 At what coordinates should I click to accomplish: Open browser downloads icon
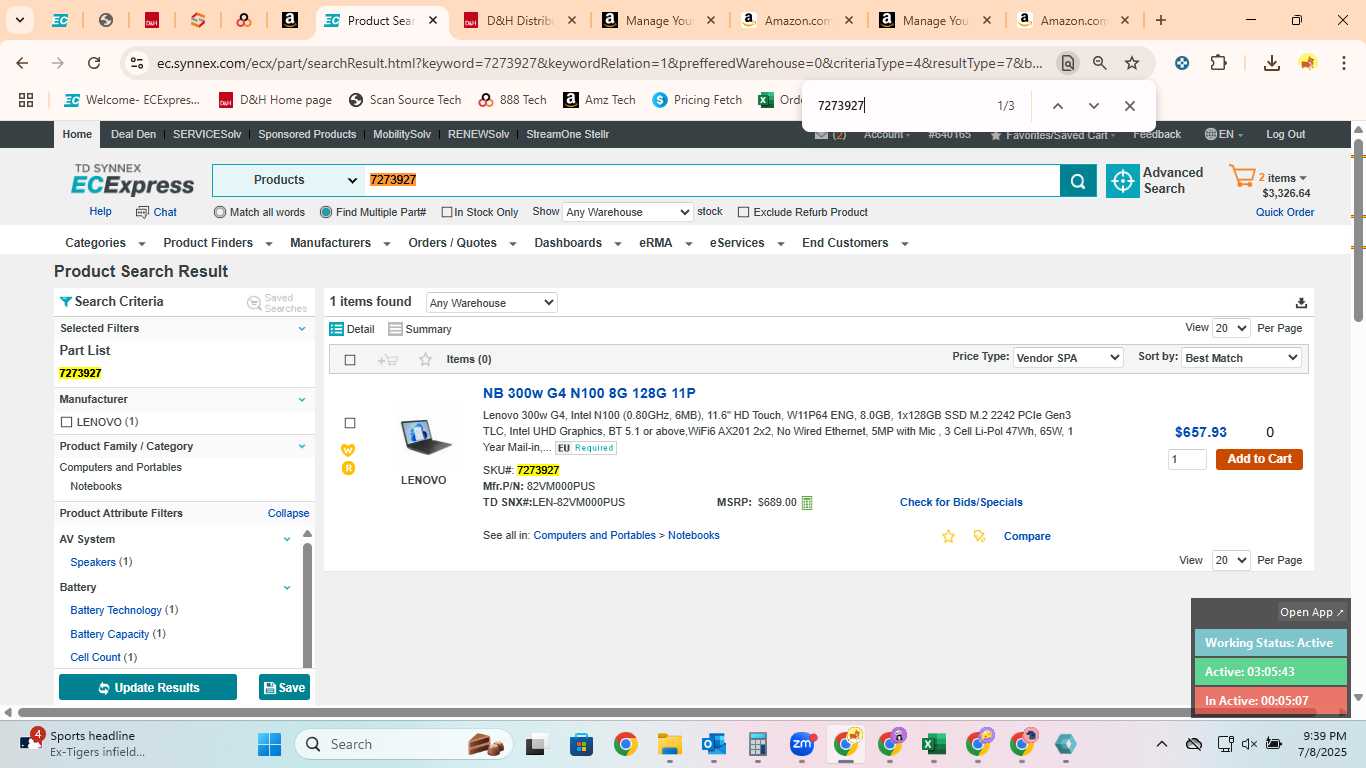1271,63
